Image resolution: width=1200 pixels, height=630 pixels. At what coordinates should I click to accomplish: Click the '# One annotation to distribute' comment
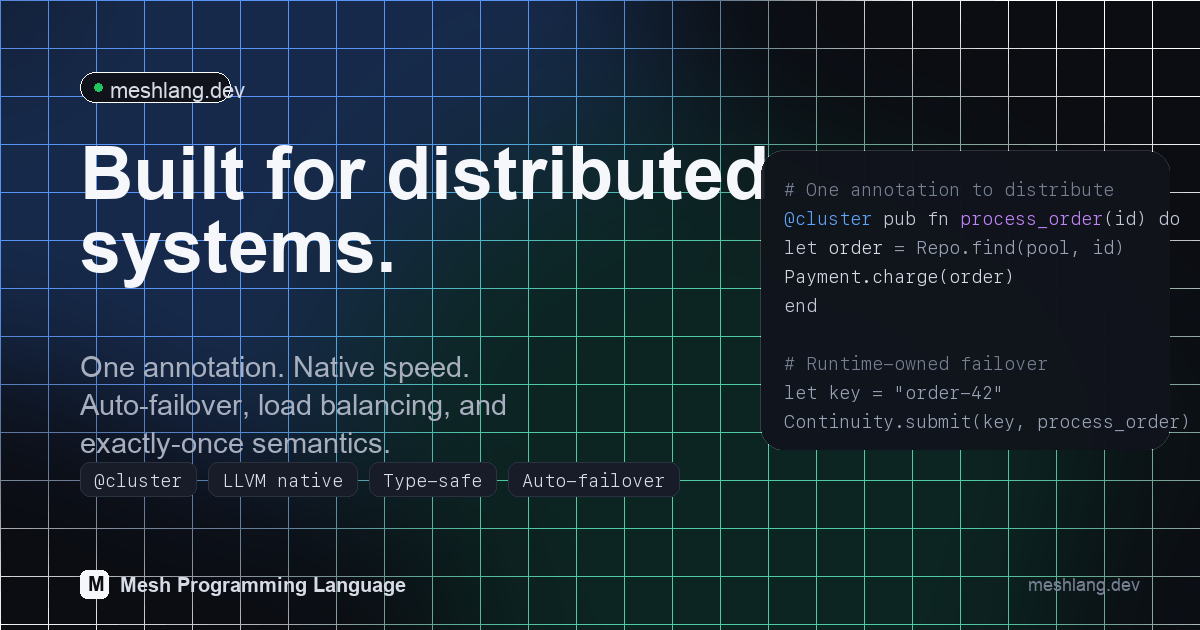point(948,190)
